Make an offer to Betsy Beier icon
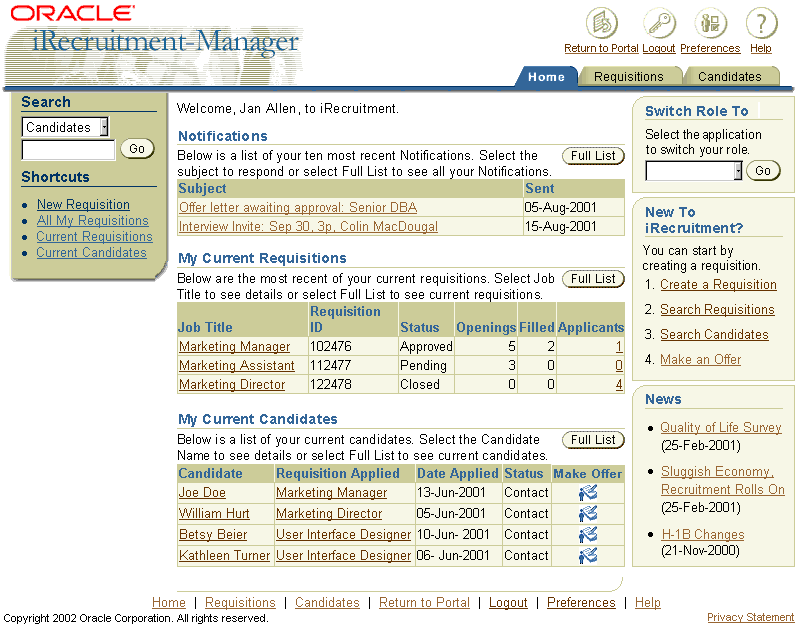The height and width of the screenshot is (628, 800). tap(588, 535)
